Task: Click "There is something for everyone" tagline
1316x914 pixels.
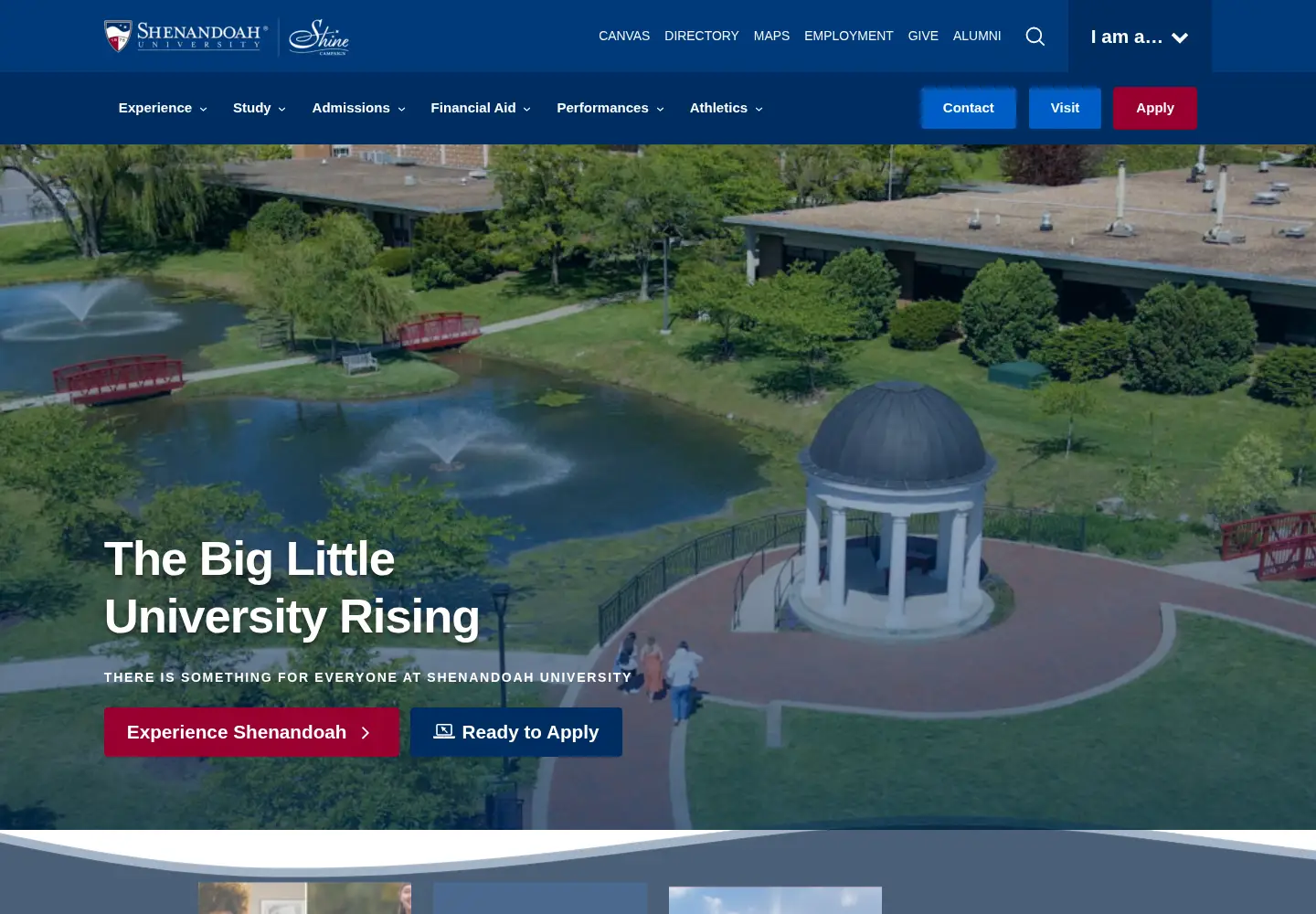Action: pos(368,677)
